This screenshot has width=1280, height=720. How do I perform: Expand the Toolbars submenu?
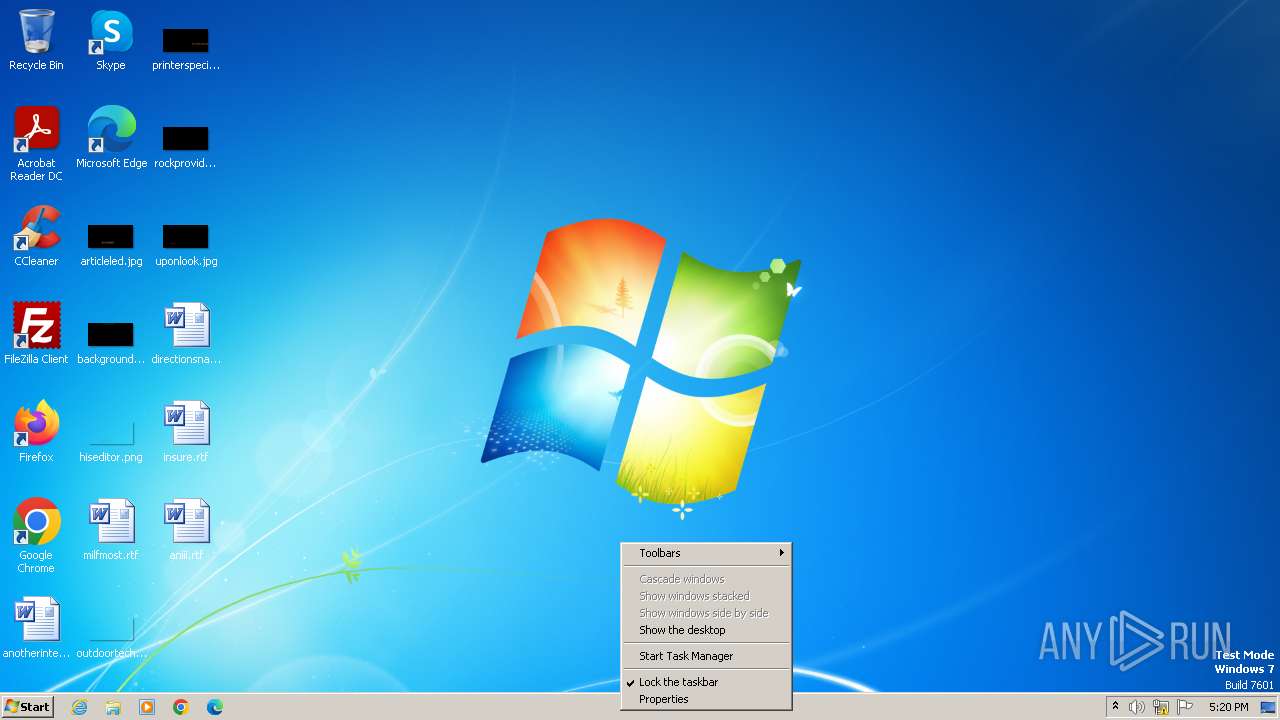[706, 553]
